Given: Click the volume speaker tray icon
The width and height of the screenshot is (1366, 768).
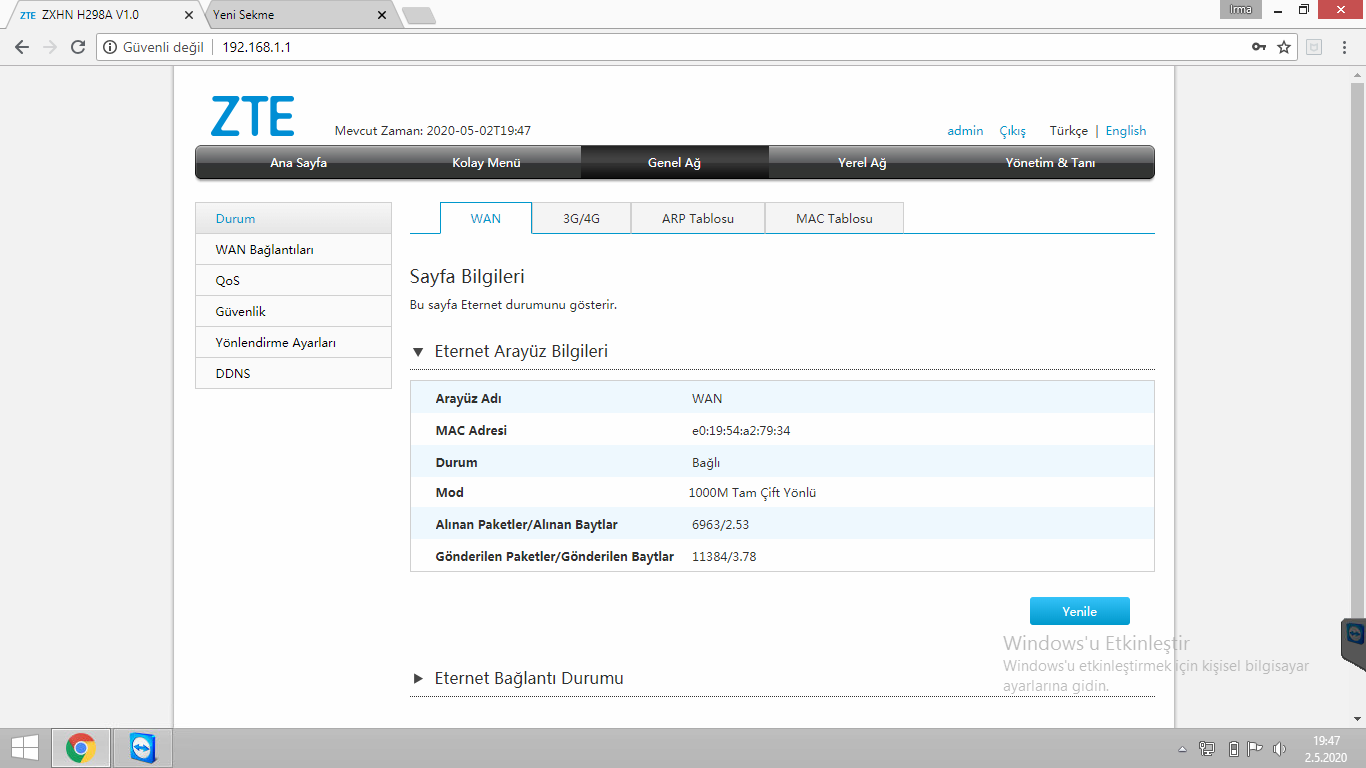Looking at the screenshot, I should (1279, 749).
